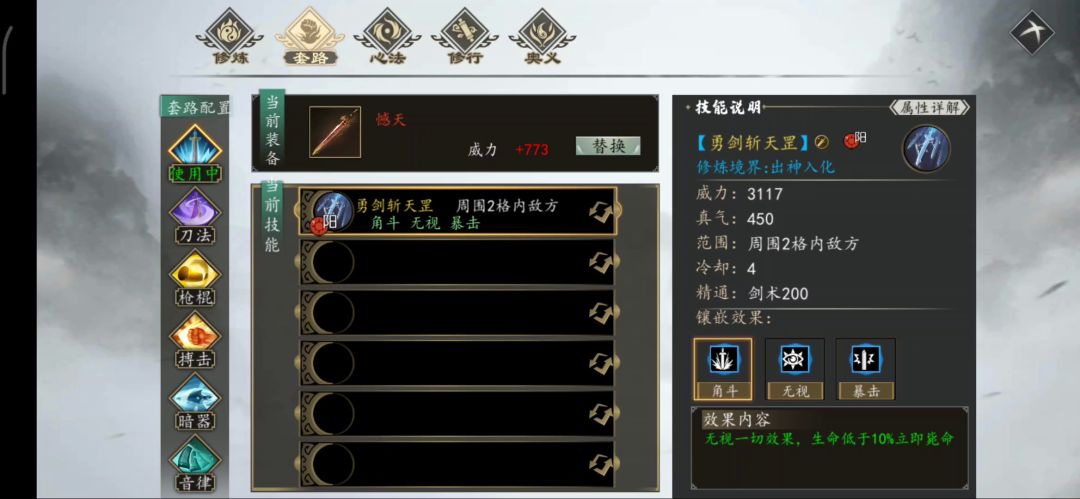Select the 暴击 inlay effect
The height and width of the screenshot is (499, 1080).
pos(866,369)
